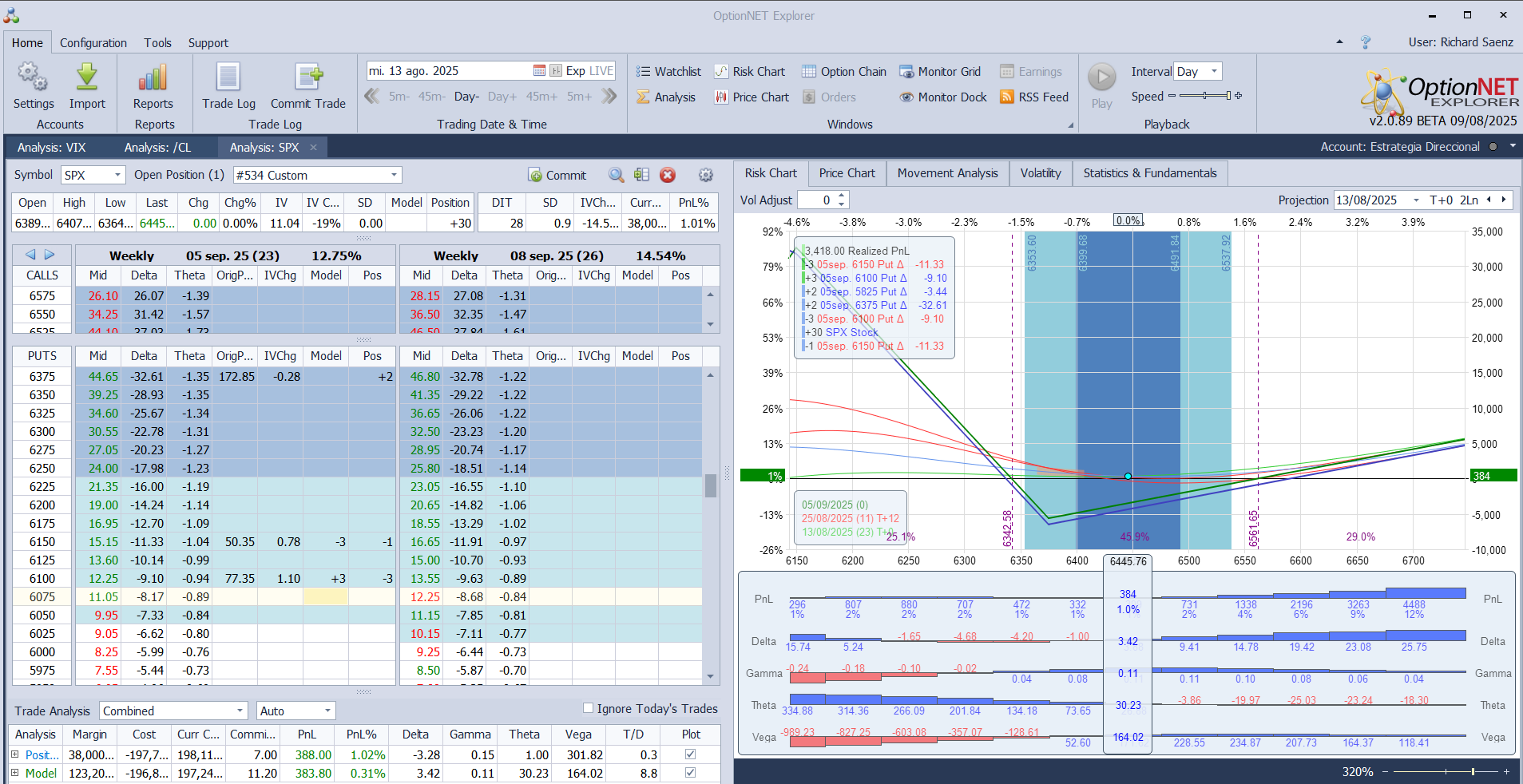1523x784 pixels.
Task: Enable Ignore Today's Trades checkbox
Action: pos(589,708)
